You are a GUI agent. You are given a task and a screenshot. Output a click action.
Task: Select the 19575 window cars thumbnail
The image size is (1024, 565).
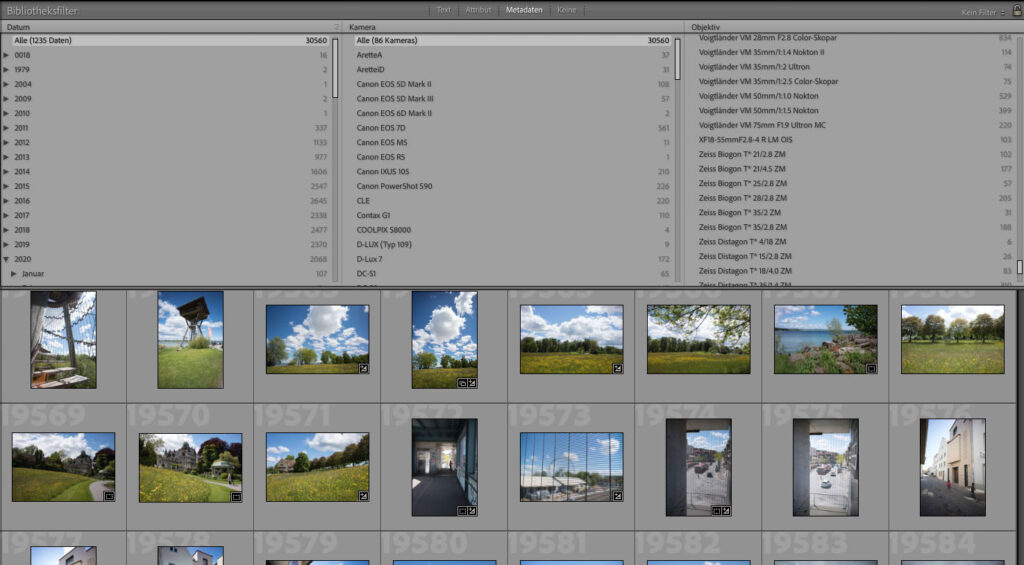point(825,467)
